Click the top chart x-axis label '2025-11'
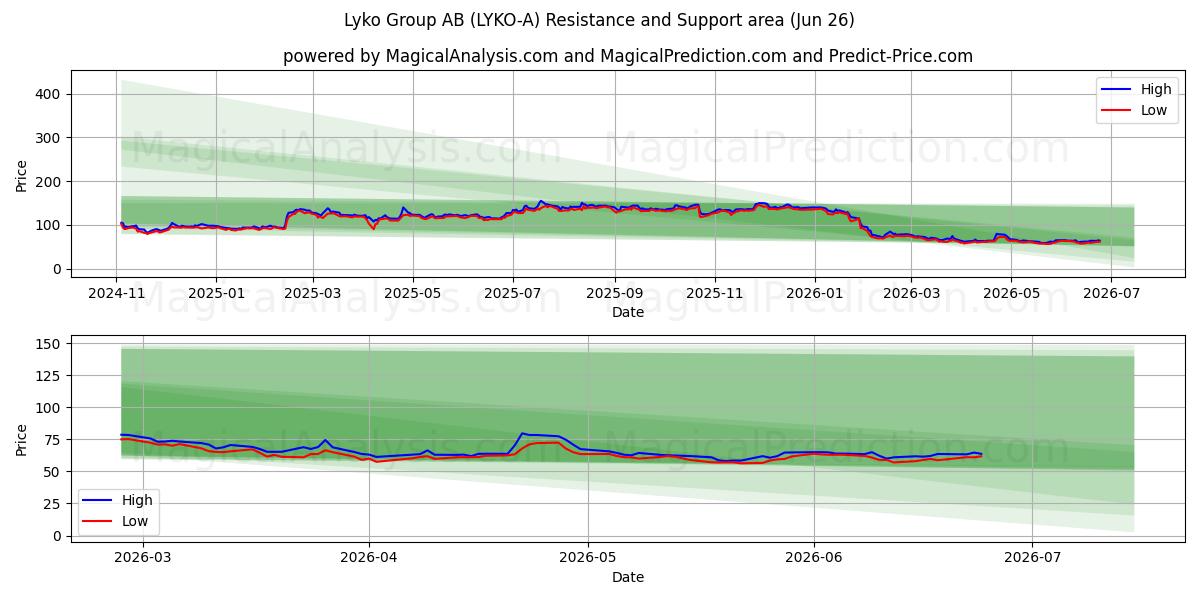The image size is (1200, 600). 714,293
